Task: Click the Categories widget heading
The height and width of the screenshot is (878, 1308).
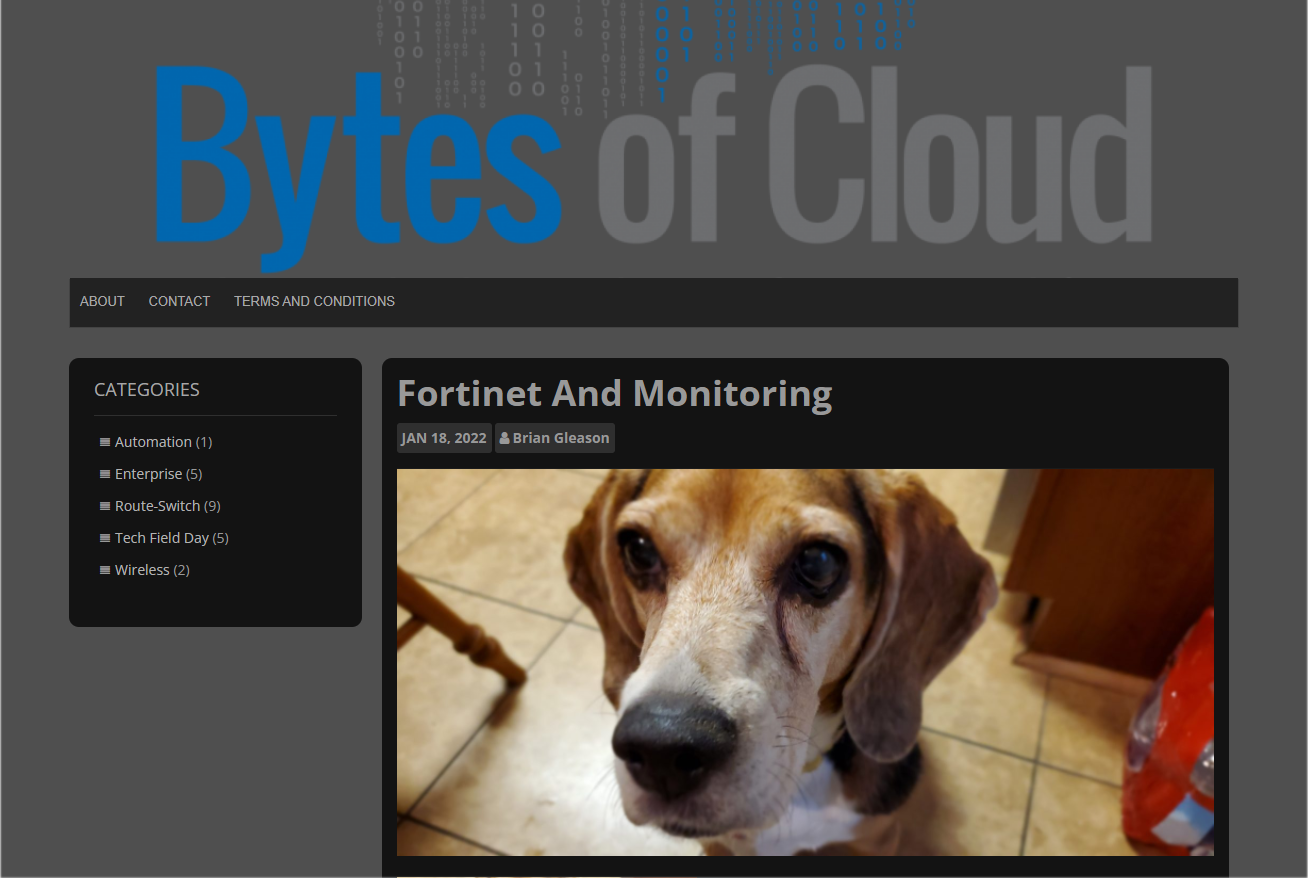Action: click(147, 390)
